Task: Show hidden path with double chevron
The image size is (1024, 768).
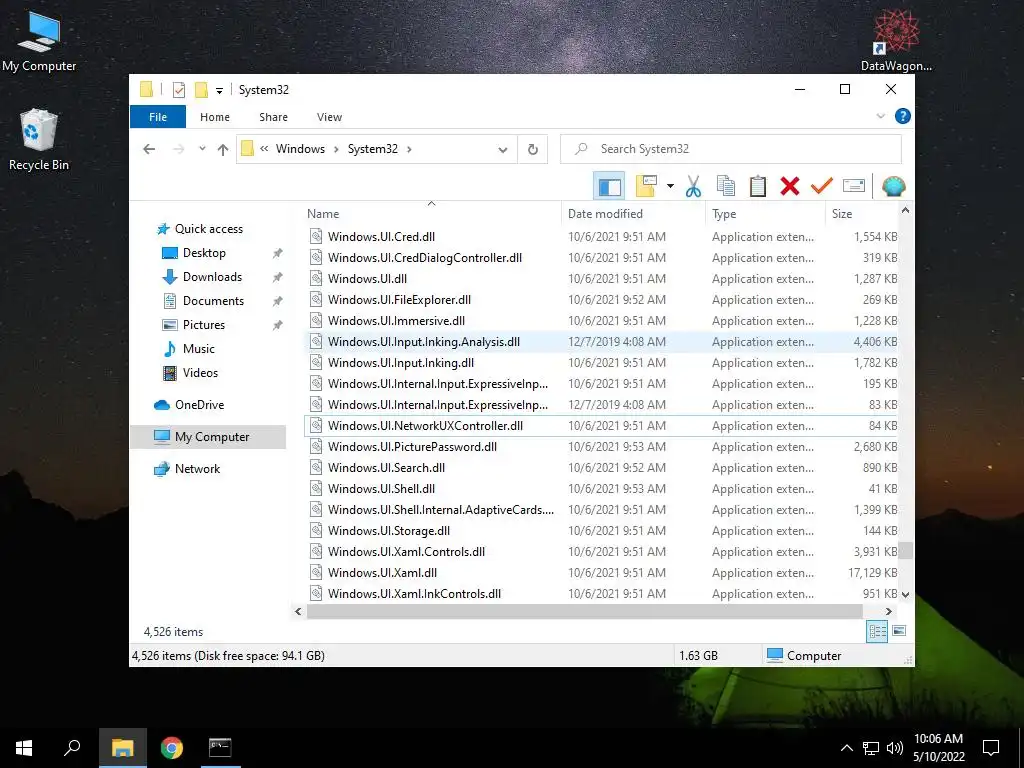Action: [264, 149]
